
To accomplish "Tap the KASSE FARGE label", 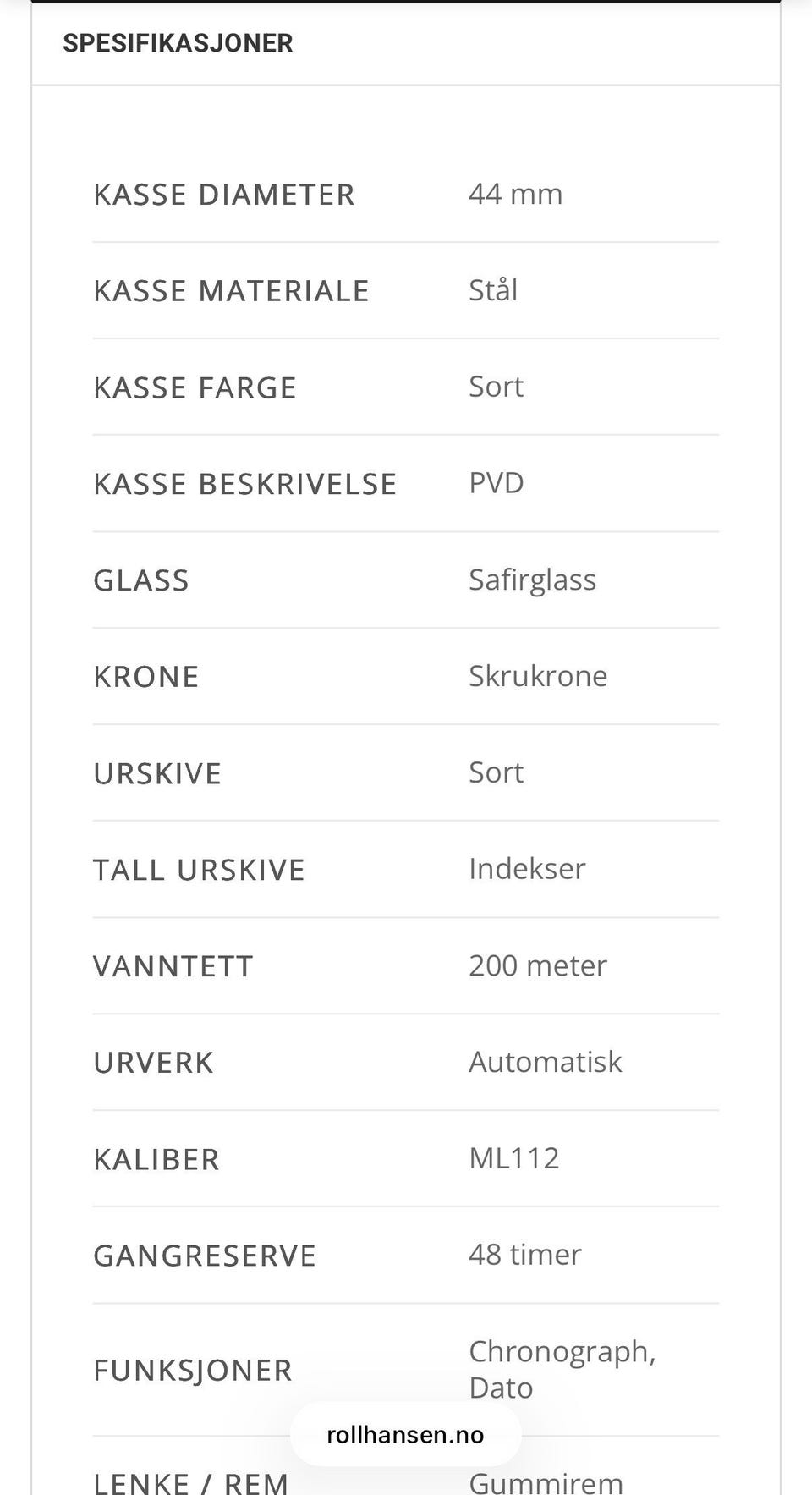I will click(195, 387).
